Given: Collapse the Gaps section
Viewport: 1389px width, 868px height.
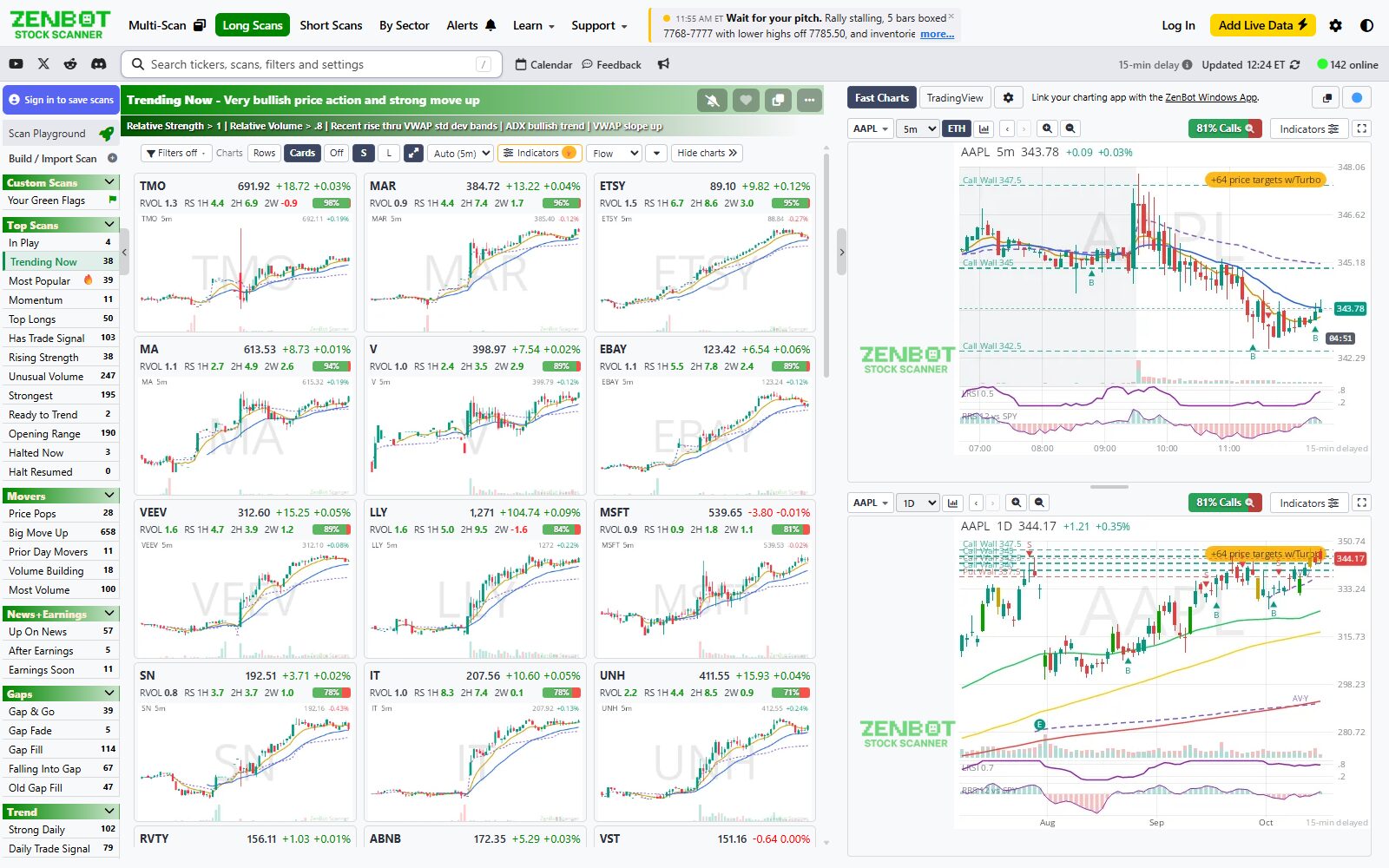Looking at the screenshot, I should [109, 694].
